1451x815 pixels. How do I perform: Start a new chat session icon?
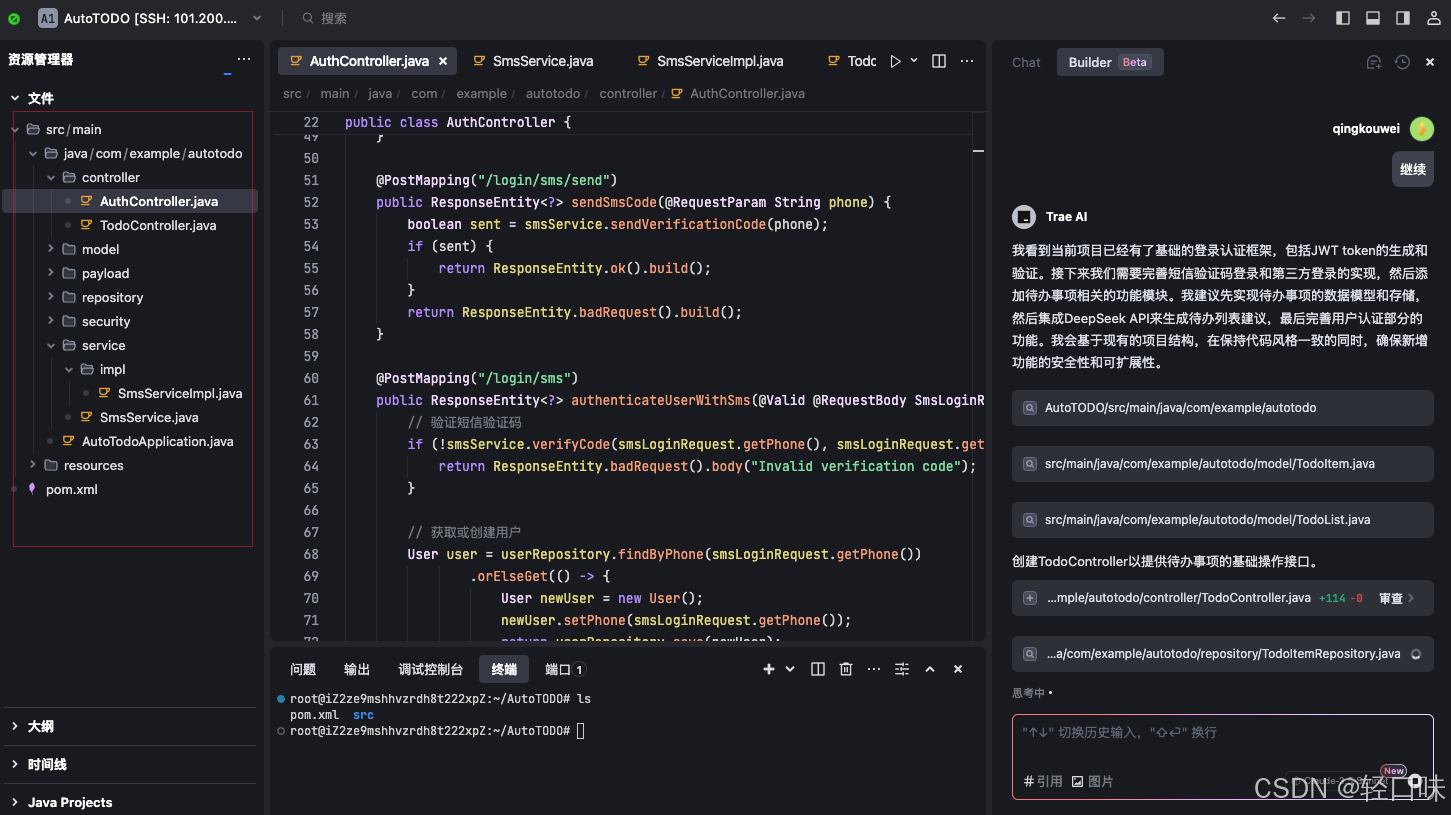pyautogui.click(x=1374, y=62)
